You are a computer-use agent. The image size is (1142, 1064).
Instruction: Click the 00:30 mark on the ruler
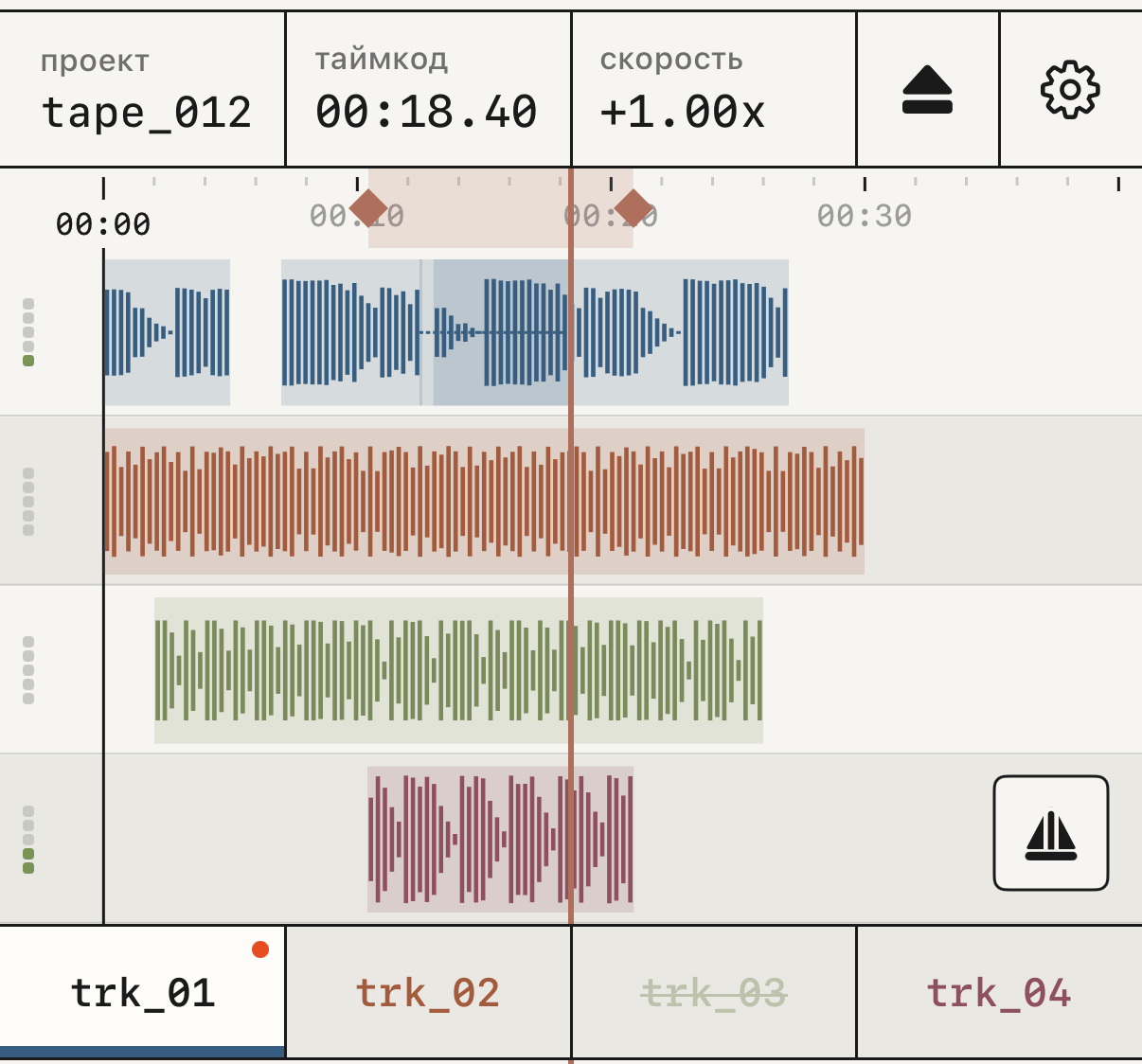click(865, 216)
